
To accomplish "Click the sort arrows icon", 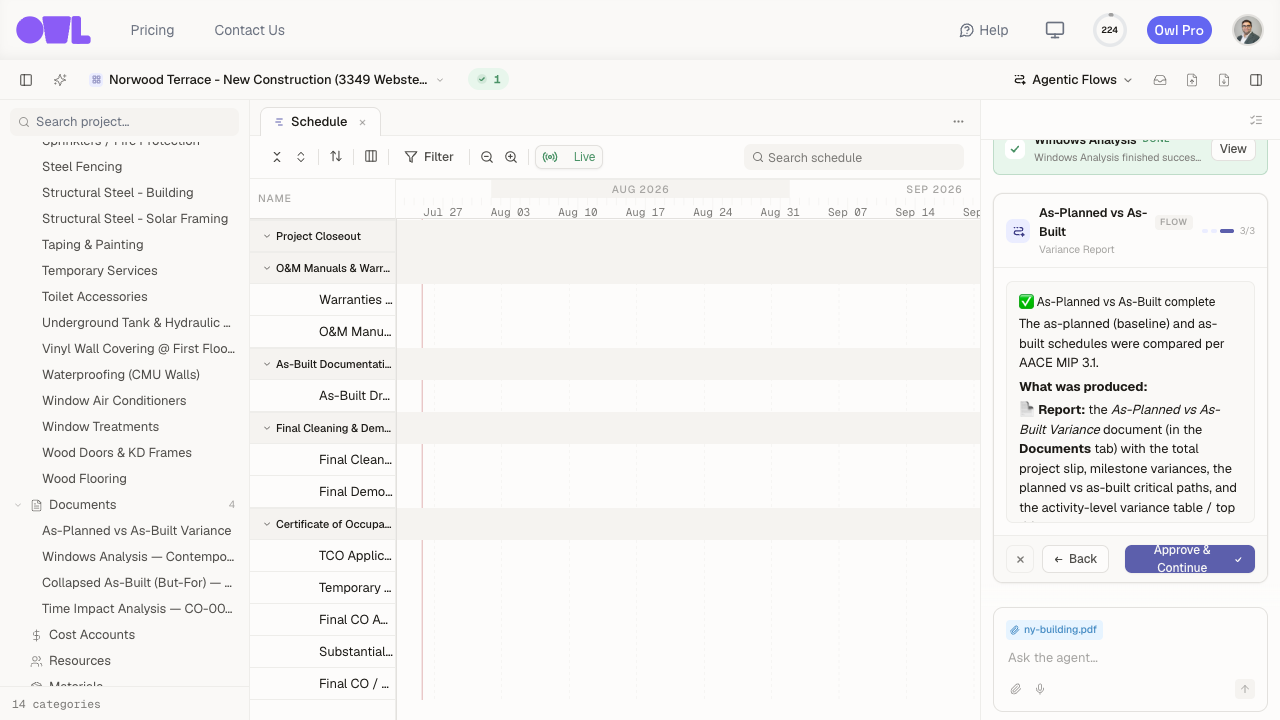I will (336, 157).
